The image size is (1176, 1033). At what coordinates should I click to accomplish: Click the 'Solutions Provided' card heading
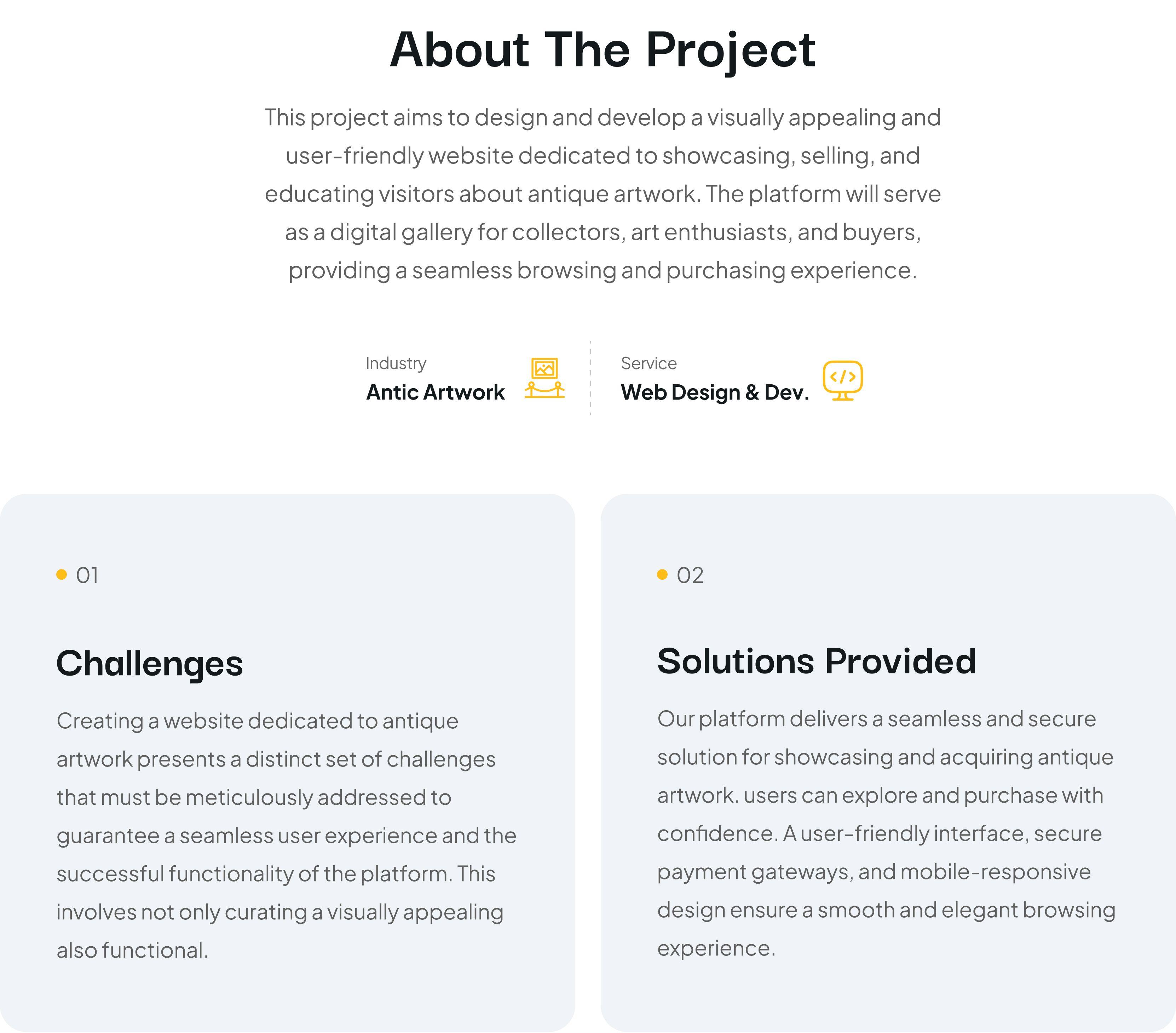817,661
